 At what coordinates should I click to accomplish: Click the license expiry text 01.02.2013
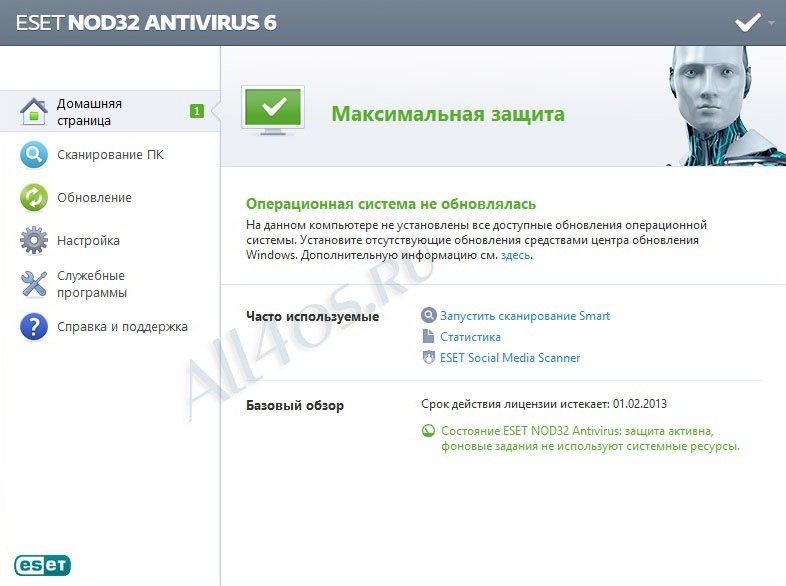(x=543, y=404)
